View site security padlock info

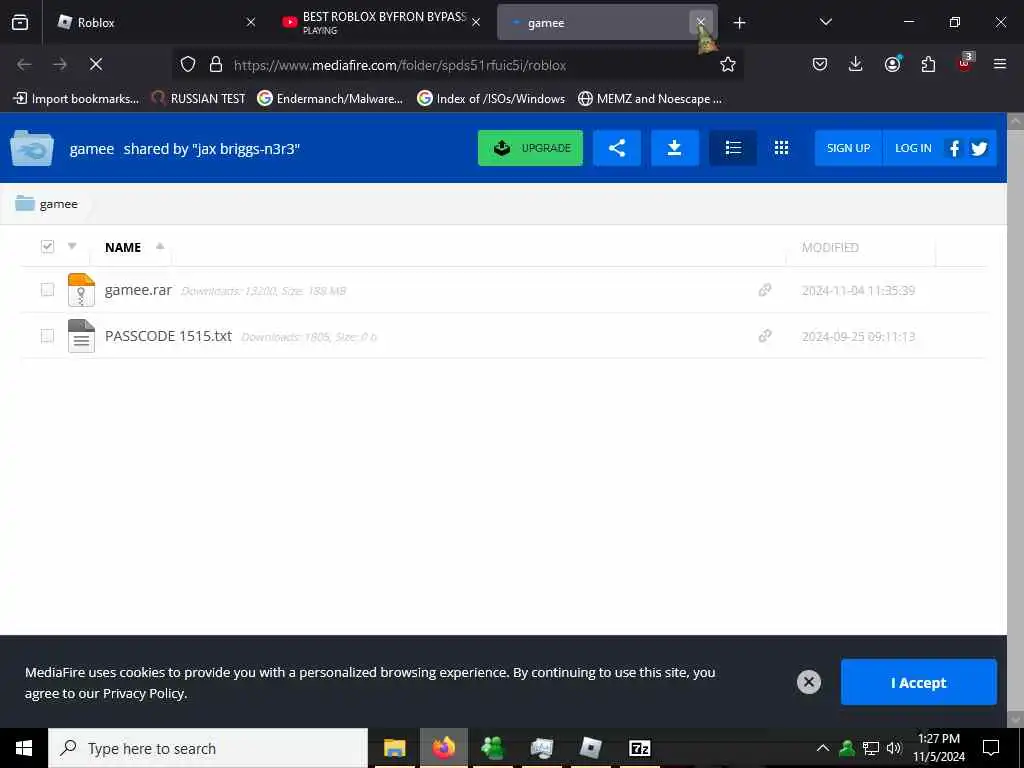click(x=216, y=64)
